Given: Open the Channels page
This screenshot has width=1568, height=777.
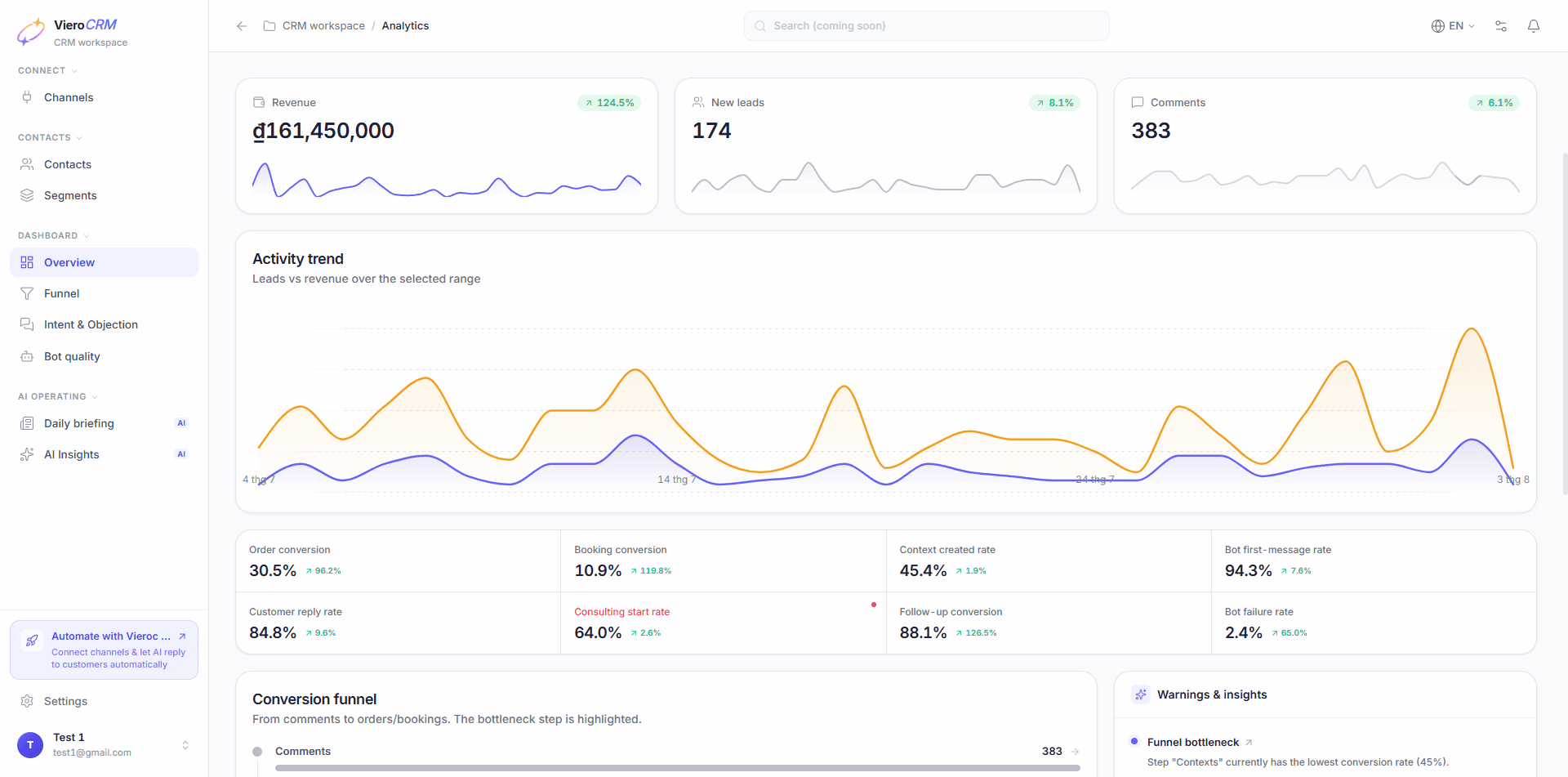Looking at the screenshot, I should [104, 97].
